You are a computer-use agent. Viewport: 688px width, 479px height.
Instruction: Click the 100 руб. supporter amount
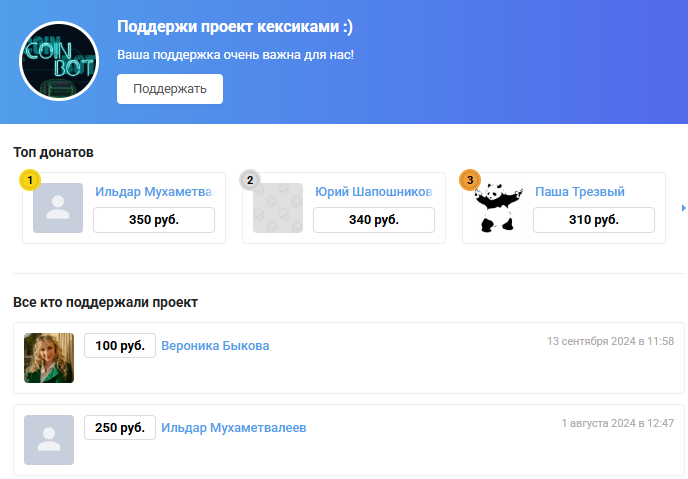pos(120,346)
